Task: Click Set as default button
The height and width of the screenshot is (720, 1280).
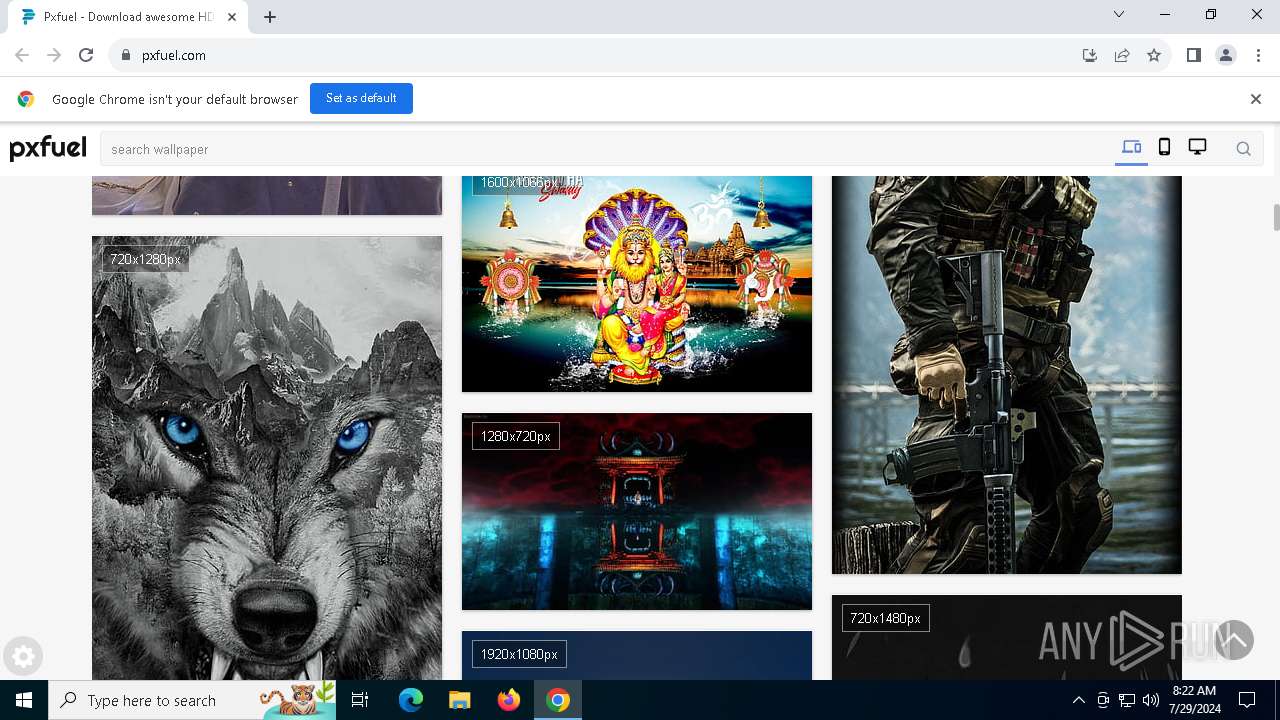Action: [361, 98]
